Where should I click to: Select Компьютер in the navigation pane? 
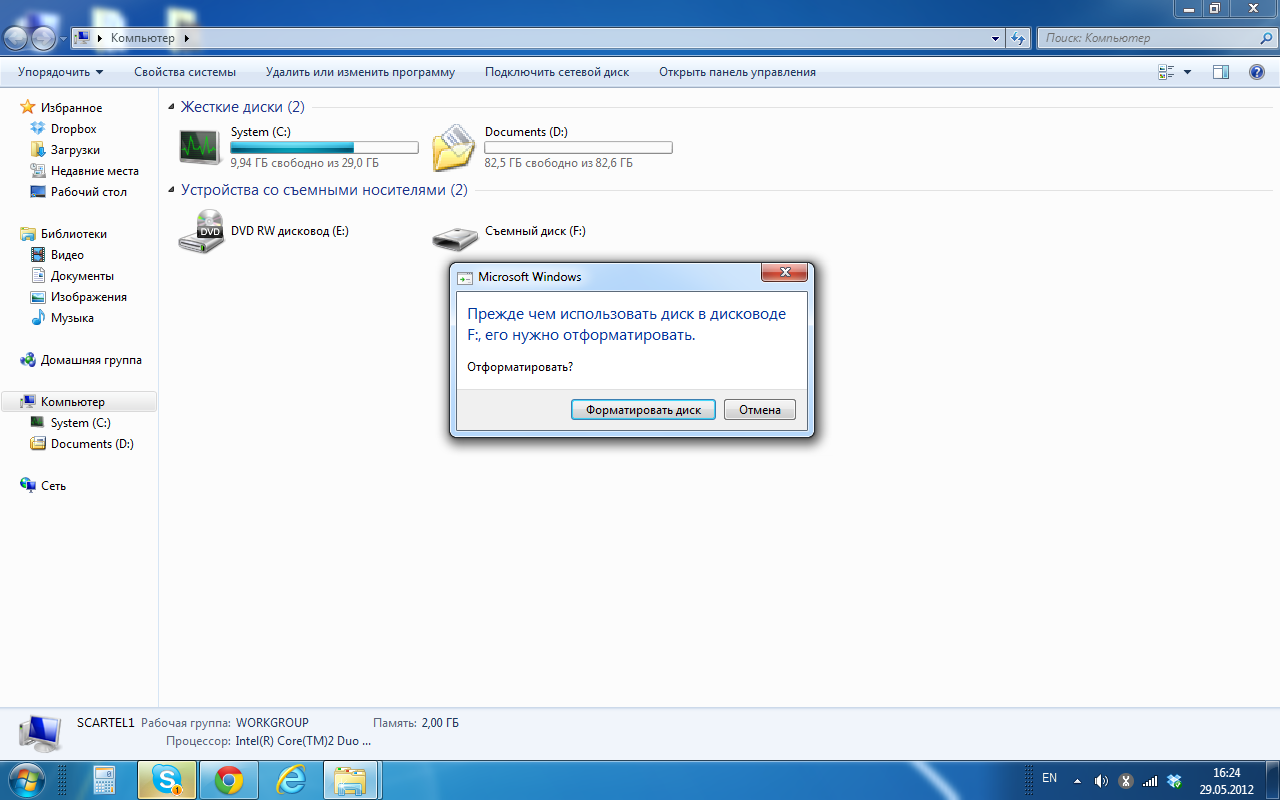(x=72, y=402)
